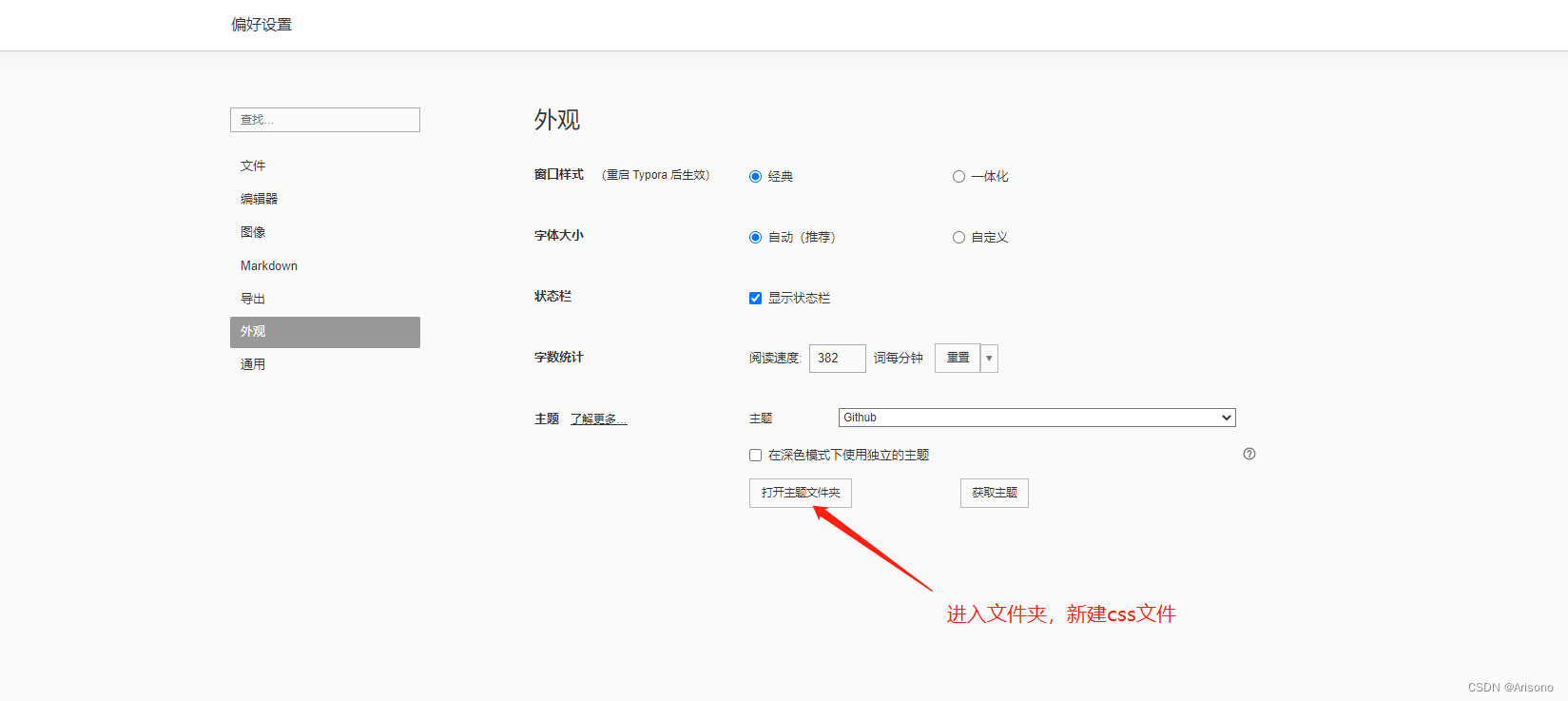Click the 重置 reading speed button
The image size is (1568, 701).
[x=958, y=358]
